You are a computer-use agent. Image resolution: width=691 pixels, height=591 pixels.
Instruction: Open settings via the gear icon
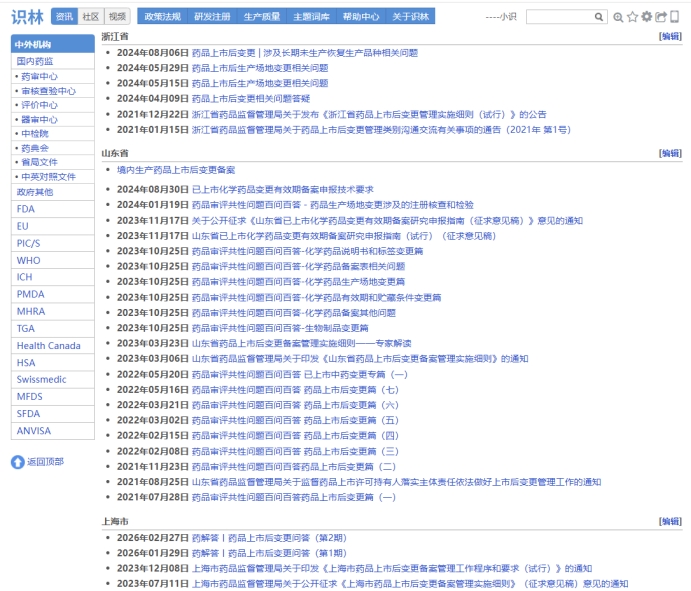pos(646,17)
